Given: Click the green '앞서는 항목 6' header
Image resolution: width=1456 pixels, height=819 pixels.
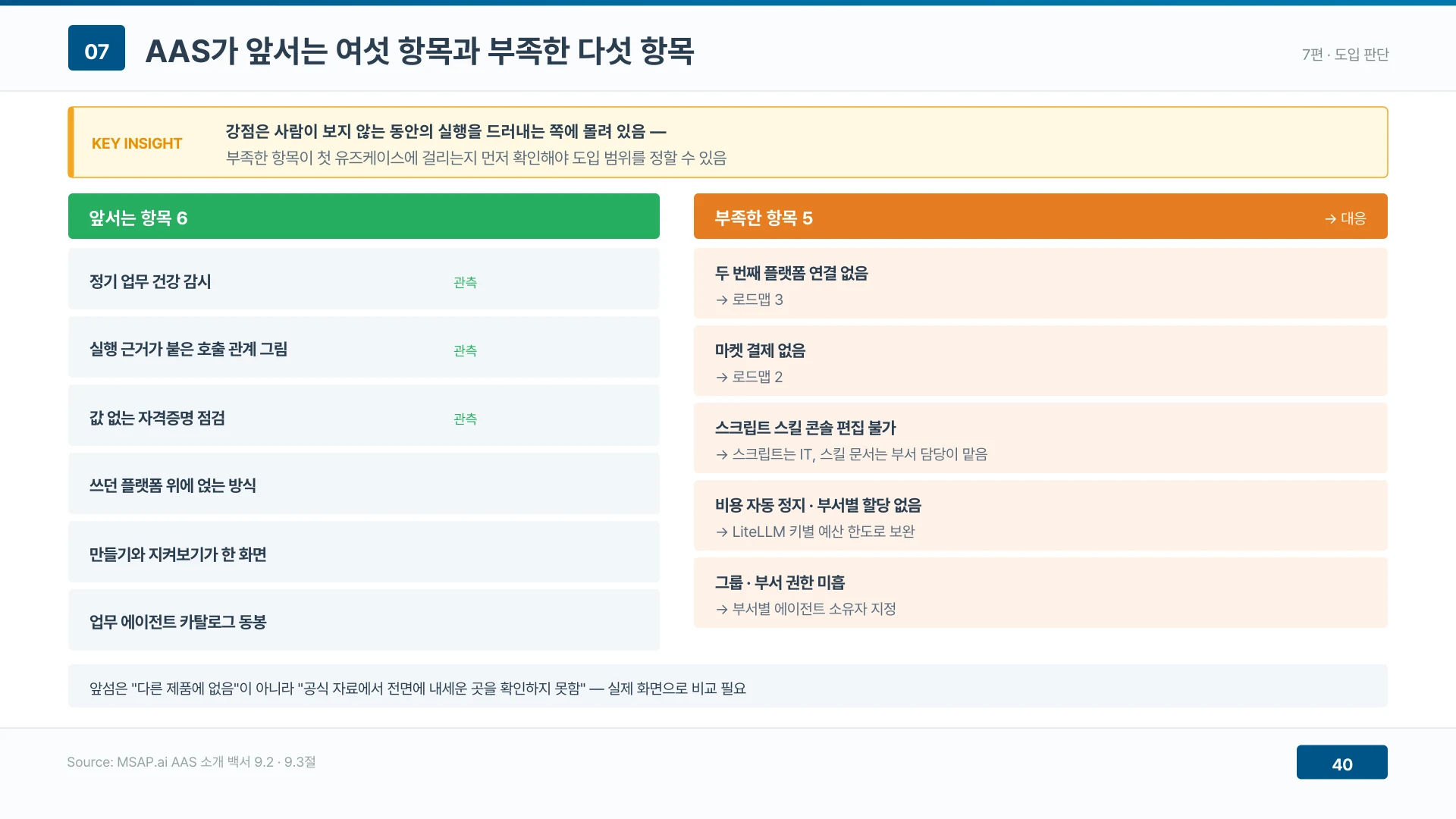Looking at the screenshot, I should coord(364,216).
